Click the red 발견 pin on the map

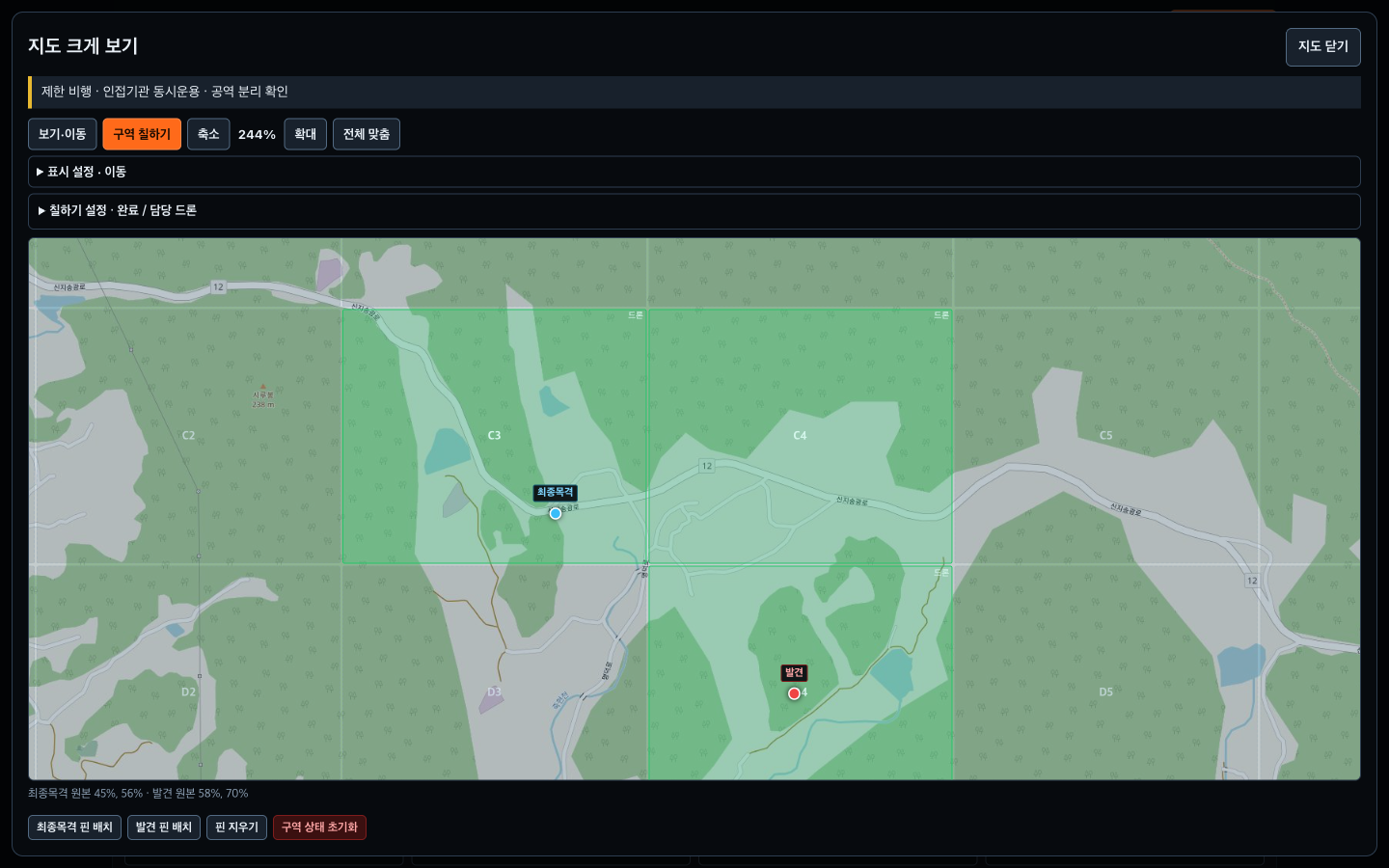coord(794,693)
